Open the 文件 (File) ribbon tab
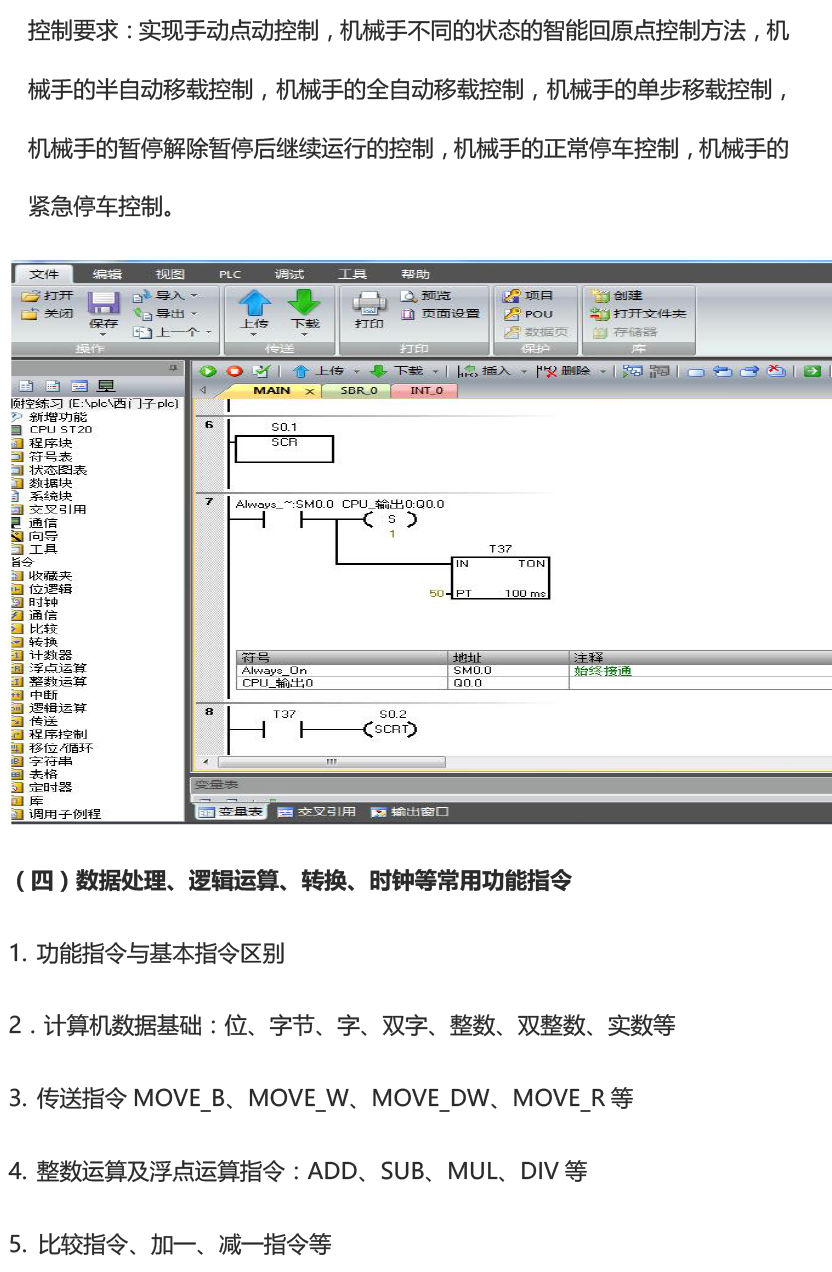This screenshot has height=1272, width=832. click(43, 274)
